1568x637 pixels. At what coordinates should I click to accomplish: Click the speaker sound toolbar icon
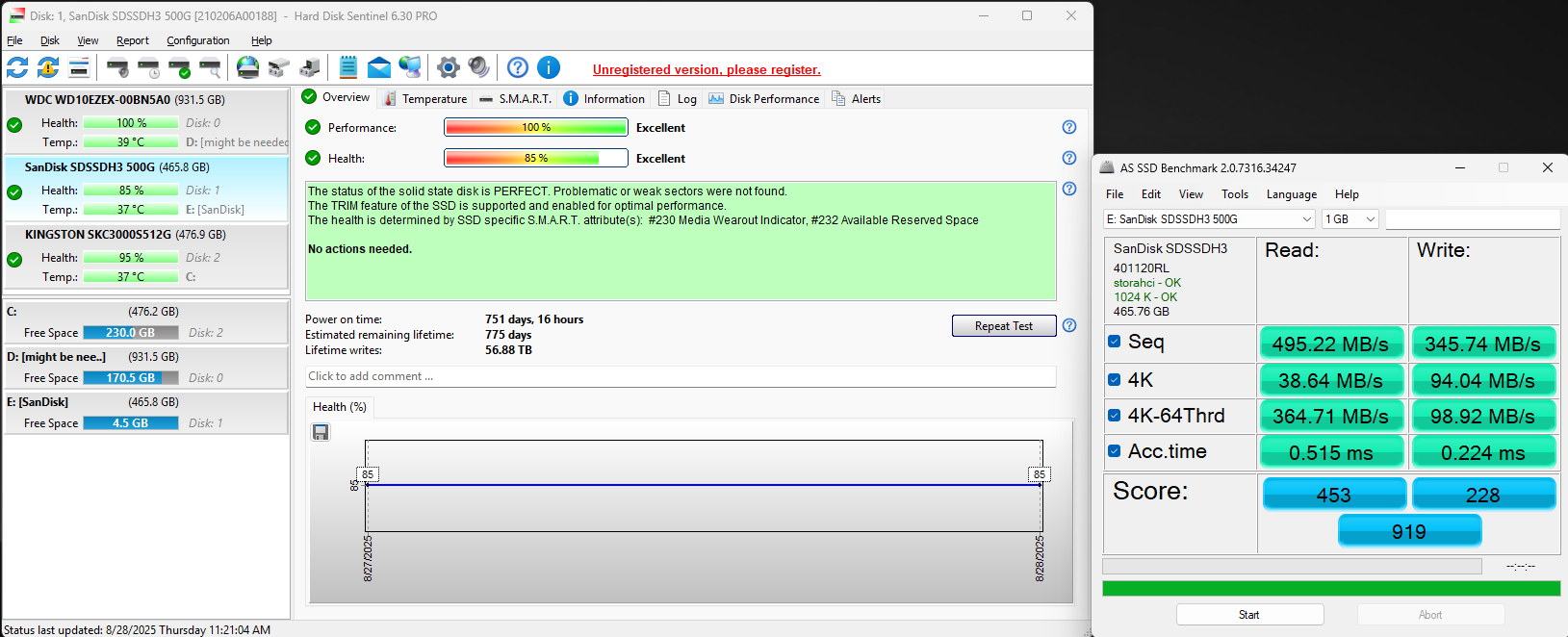pyautogui.click(x=479, y=67)
